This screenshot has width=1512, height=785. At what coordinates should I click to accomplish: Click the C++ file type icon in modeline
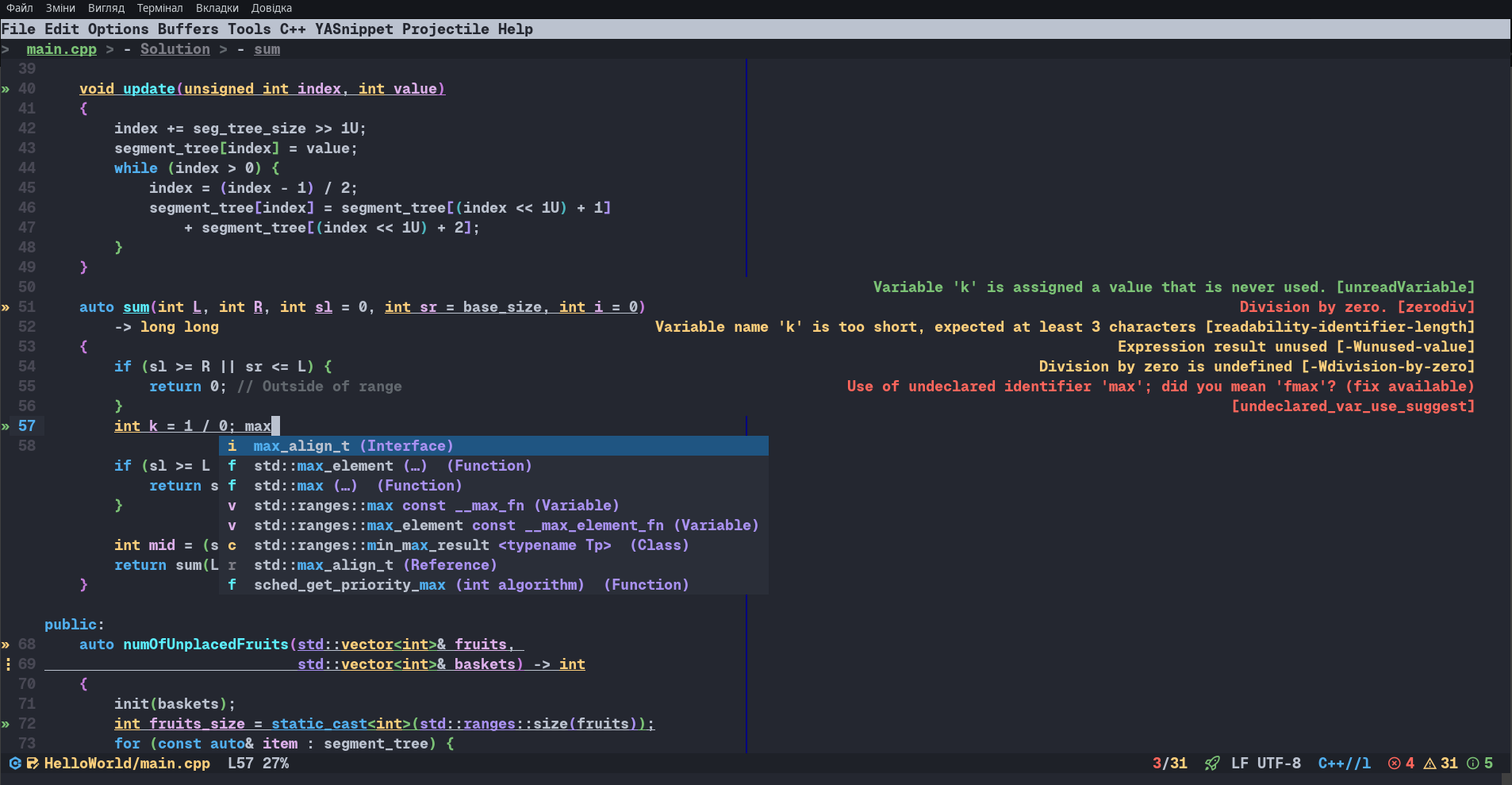coord(14,764)
